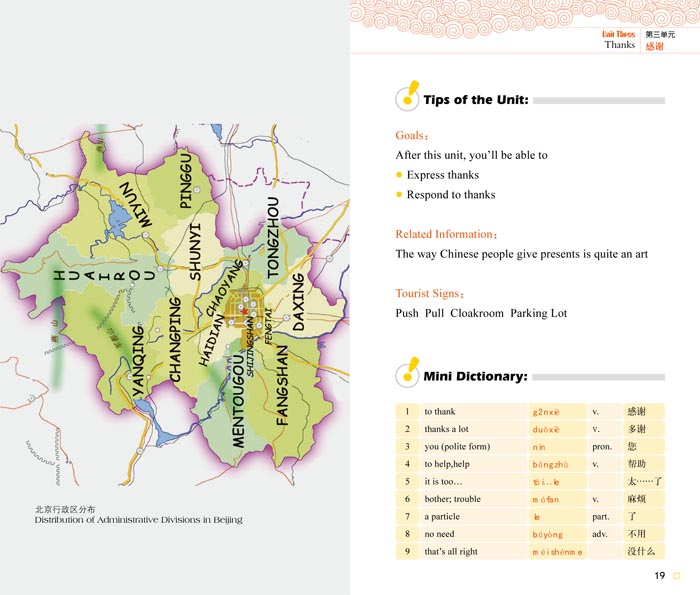Click the sentence After this unit, you'll be able to

[x=471, y=155]
